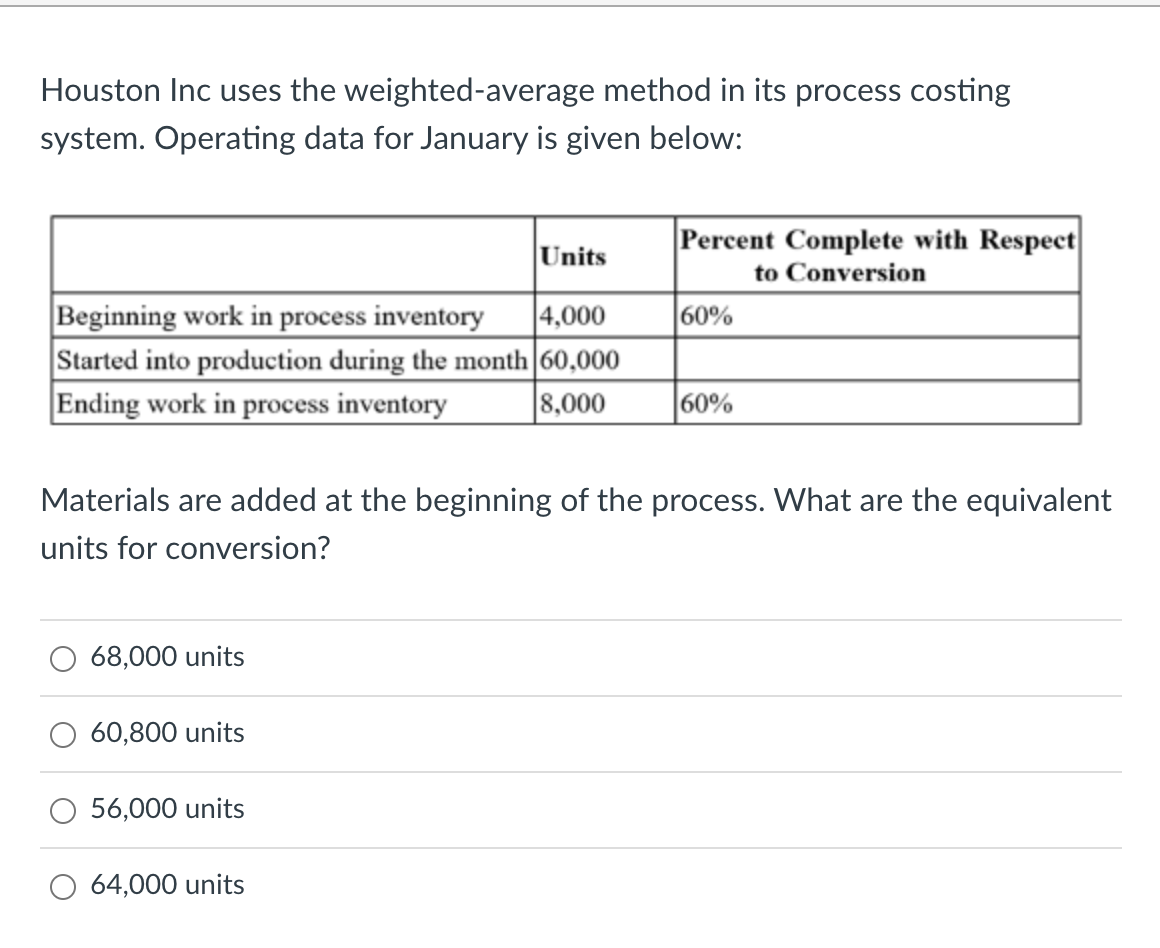
Task: Click the 8,000 units table cell
Action: (x=571, y=404)
